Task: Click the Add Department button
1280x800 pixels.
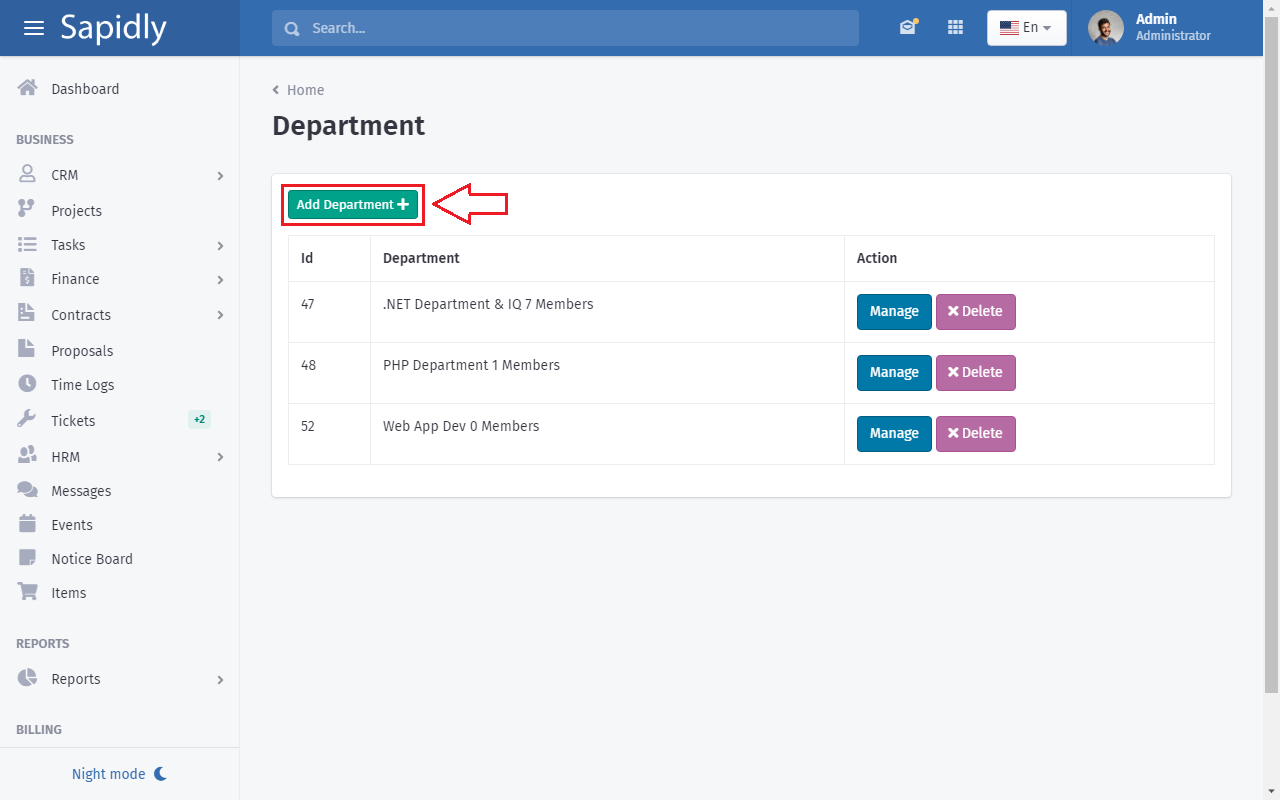Action: click(x=353, y=204)
